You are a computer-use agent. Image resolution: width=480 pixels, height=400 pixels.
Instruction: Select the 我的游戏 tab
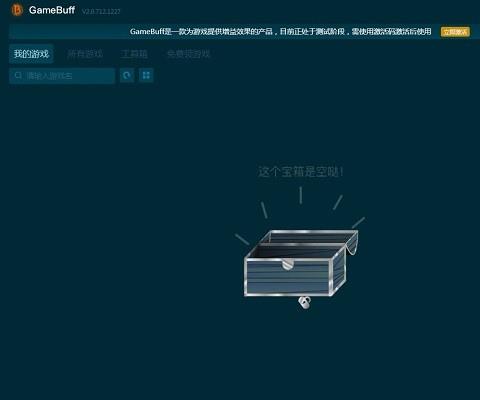pos(31,54)
